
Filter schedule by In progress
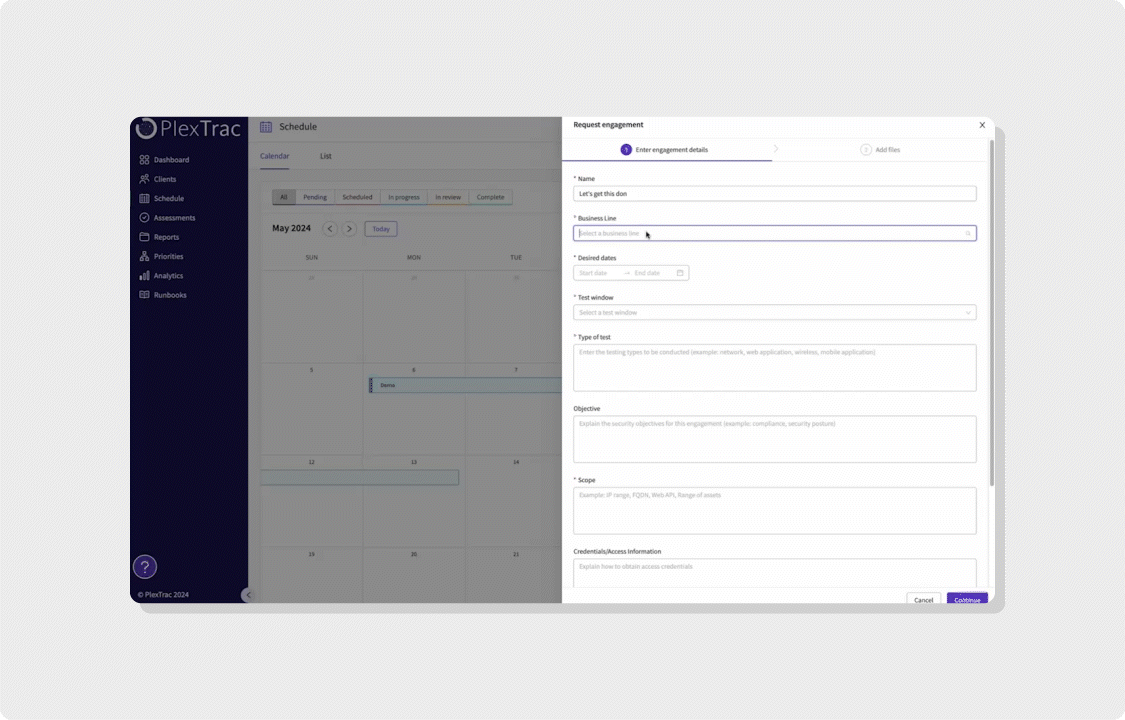(404, 197)
